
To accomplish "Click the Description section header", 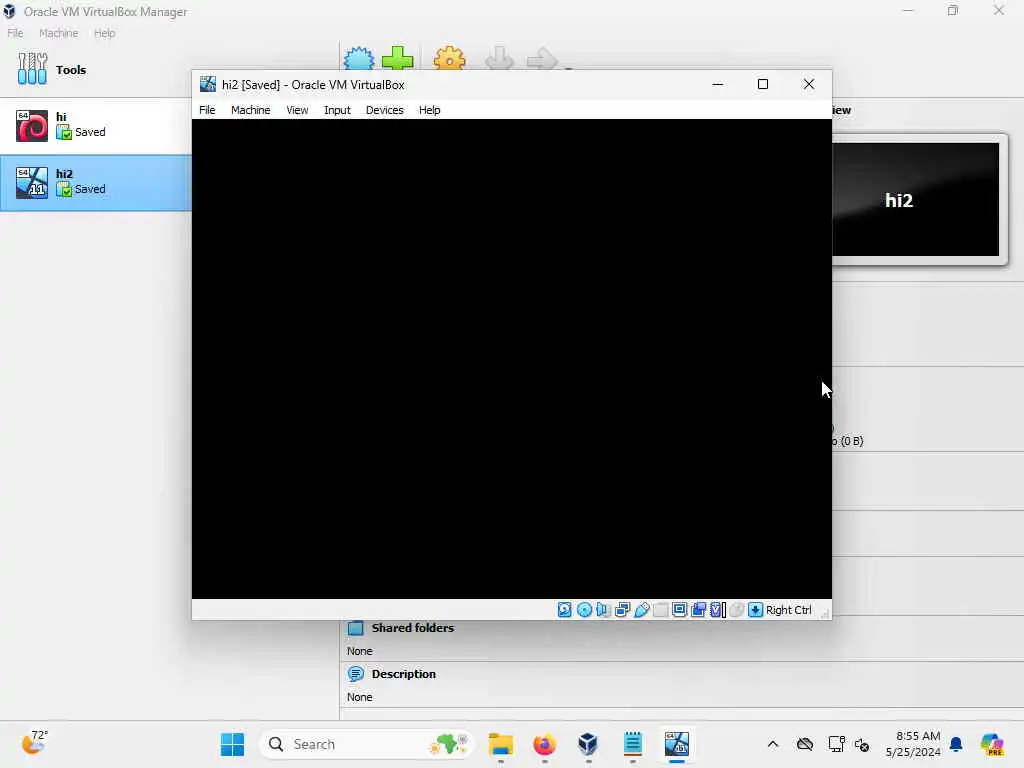I will click(x=404, y=674).
